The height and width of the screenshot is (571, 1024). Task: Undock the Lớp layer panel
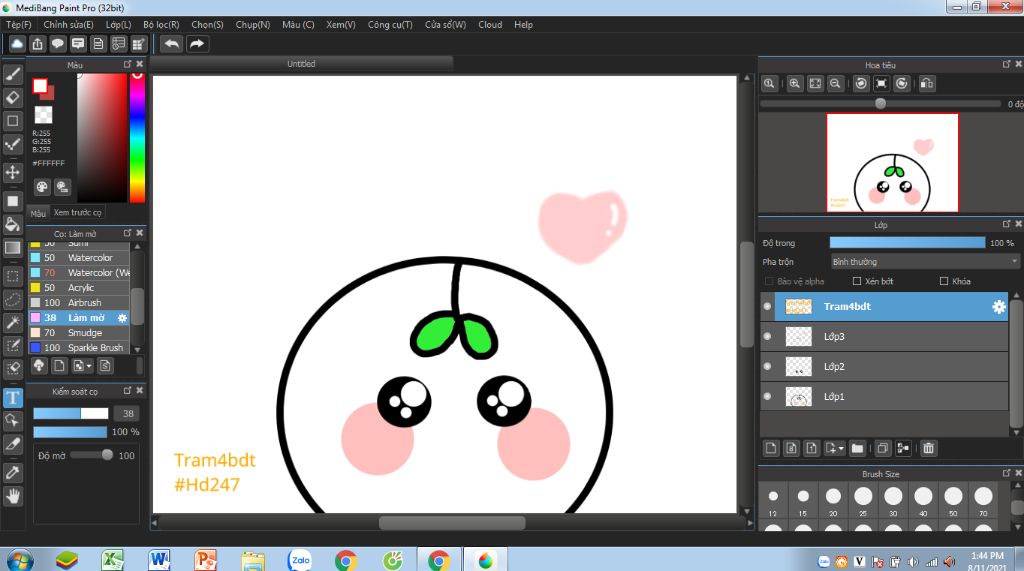pos(1006,224)
